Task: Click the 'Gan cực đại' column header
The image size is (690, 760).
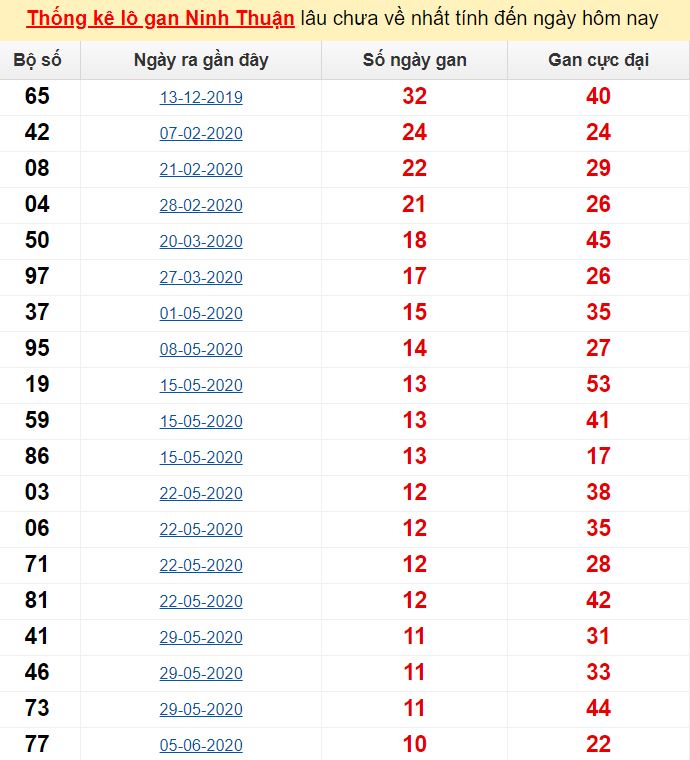Action: click(x=598, y=60)
